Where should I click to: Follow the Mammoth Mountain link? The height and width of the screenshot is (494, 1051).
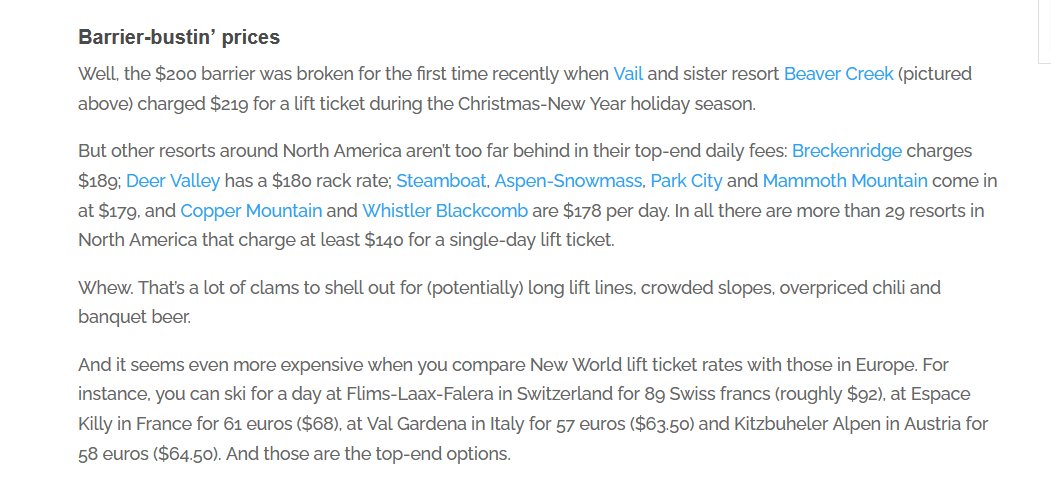(x=845, y=181)
